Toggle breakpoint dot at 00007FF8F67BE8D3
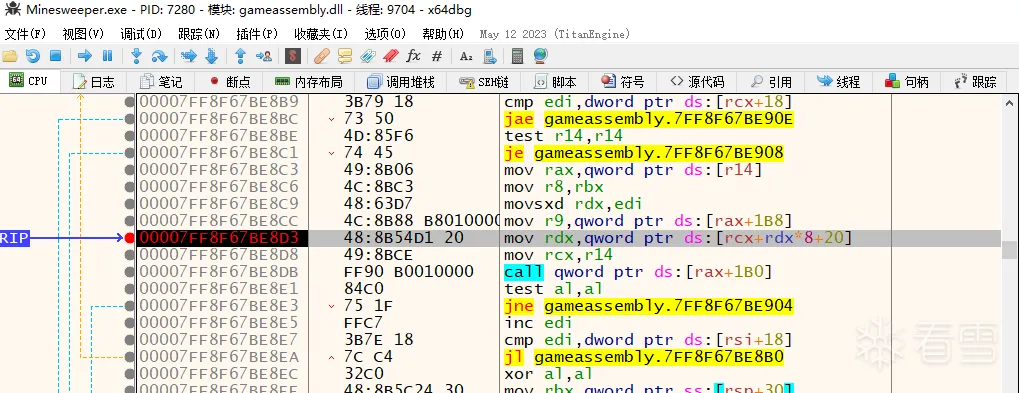The image size is (1019, 393). pyautogui.click(x=129, y=238)
